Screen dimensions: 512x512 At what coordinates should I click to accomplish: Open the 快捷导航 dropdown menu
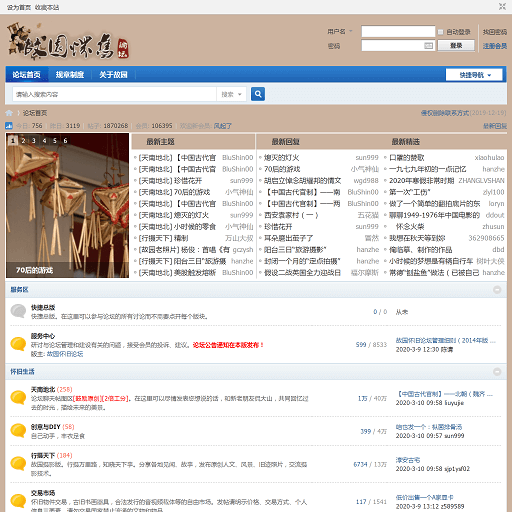pyautogui.click(x=474, y=75)
